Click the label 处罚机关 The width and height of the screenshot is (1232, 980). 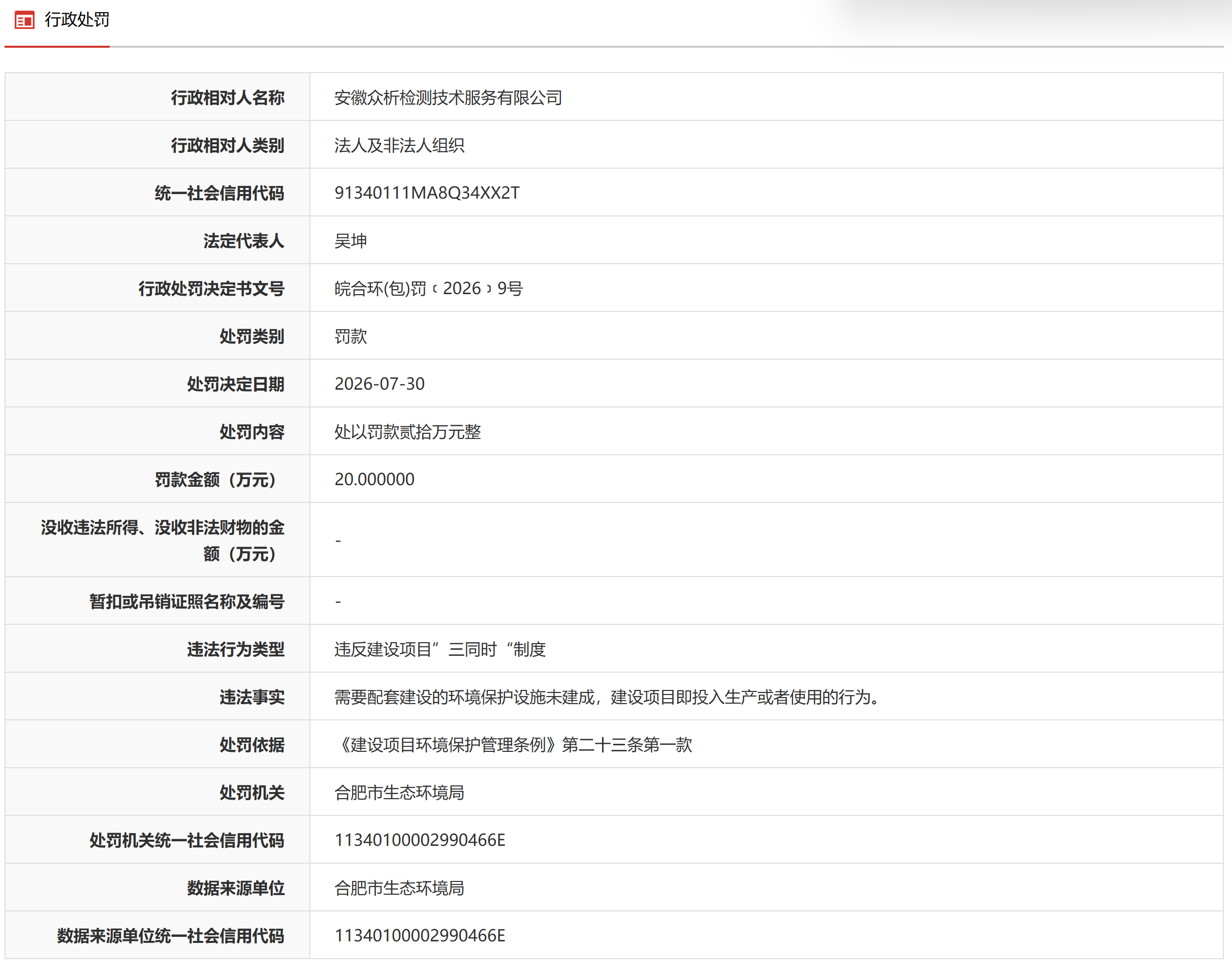252,792
